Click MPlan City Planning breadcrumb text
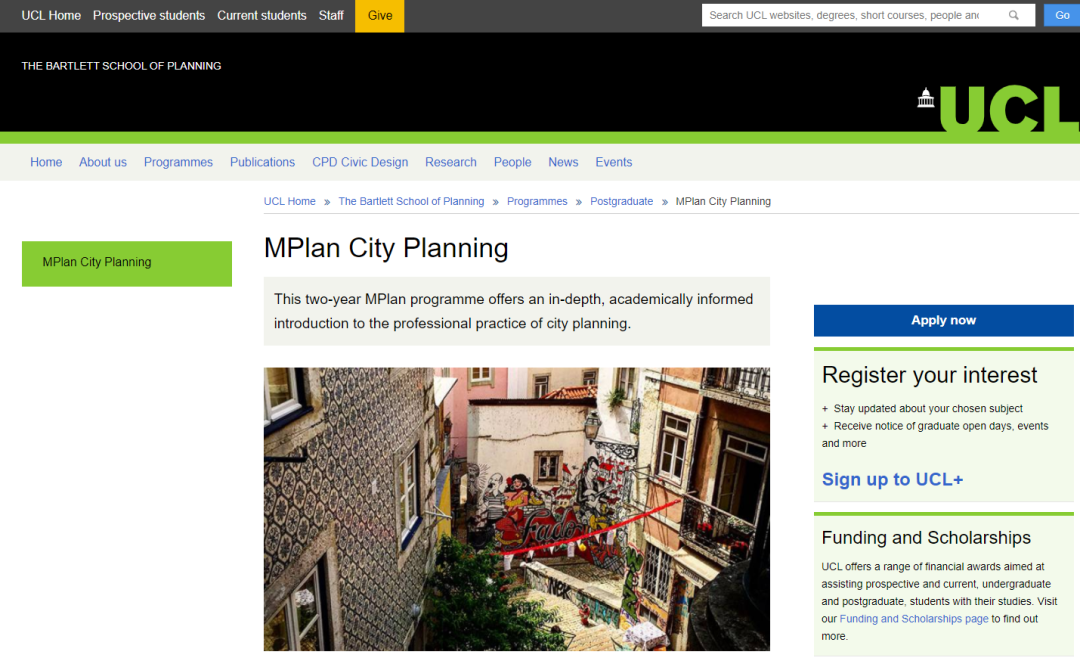The width and height of the screenshot is (1080, 664). (x=723, y=201)
